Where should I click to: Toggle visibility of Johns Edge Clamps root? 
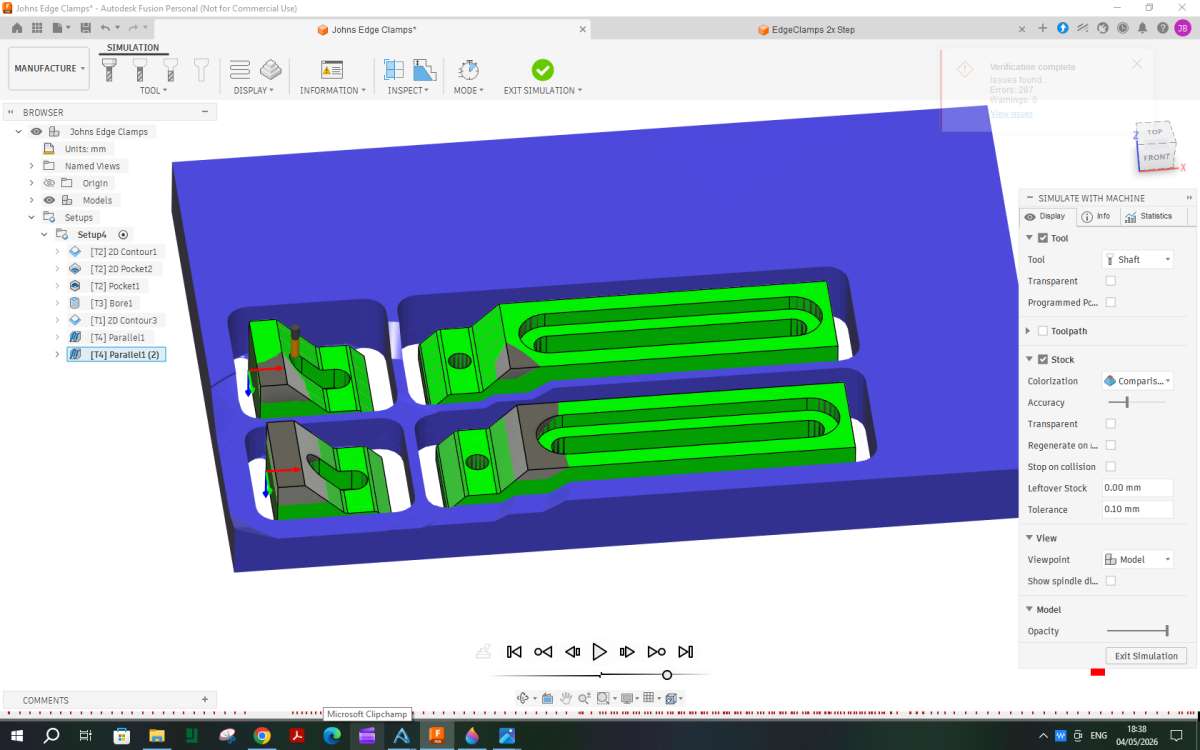(36, 131)
